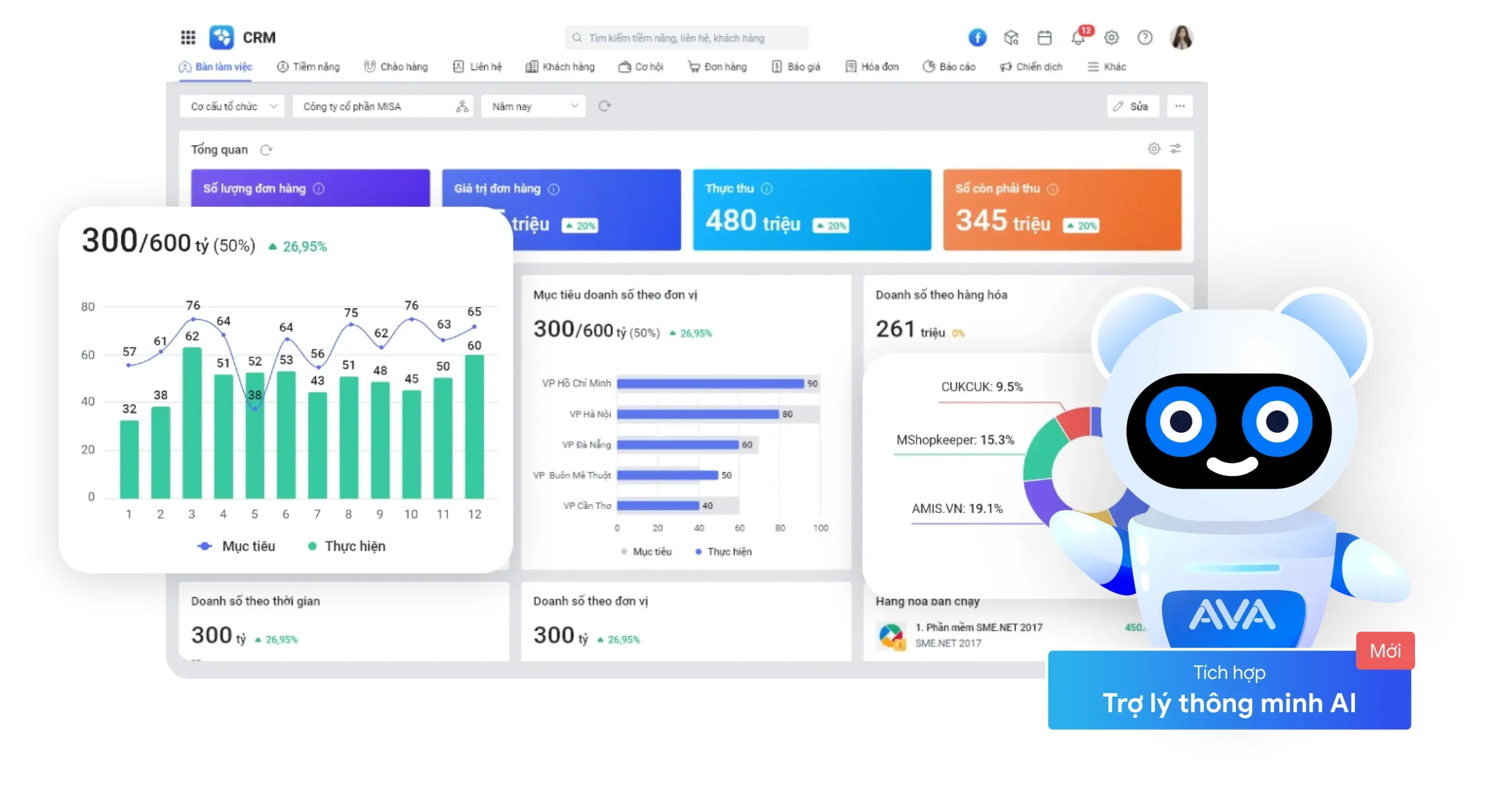1512x797 pixels.
Task: Click the Sửa edit button
Action: pyautogui.click(x=1132, y=106)
